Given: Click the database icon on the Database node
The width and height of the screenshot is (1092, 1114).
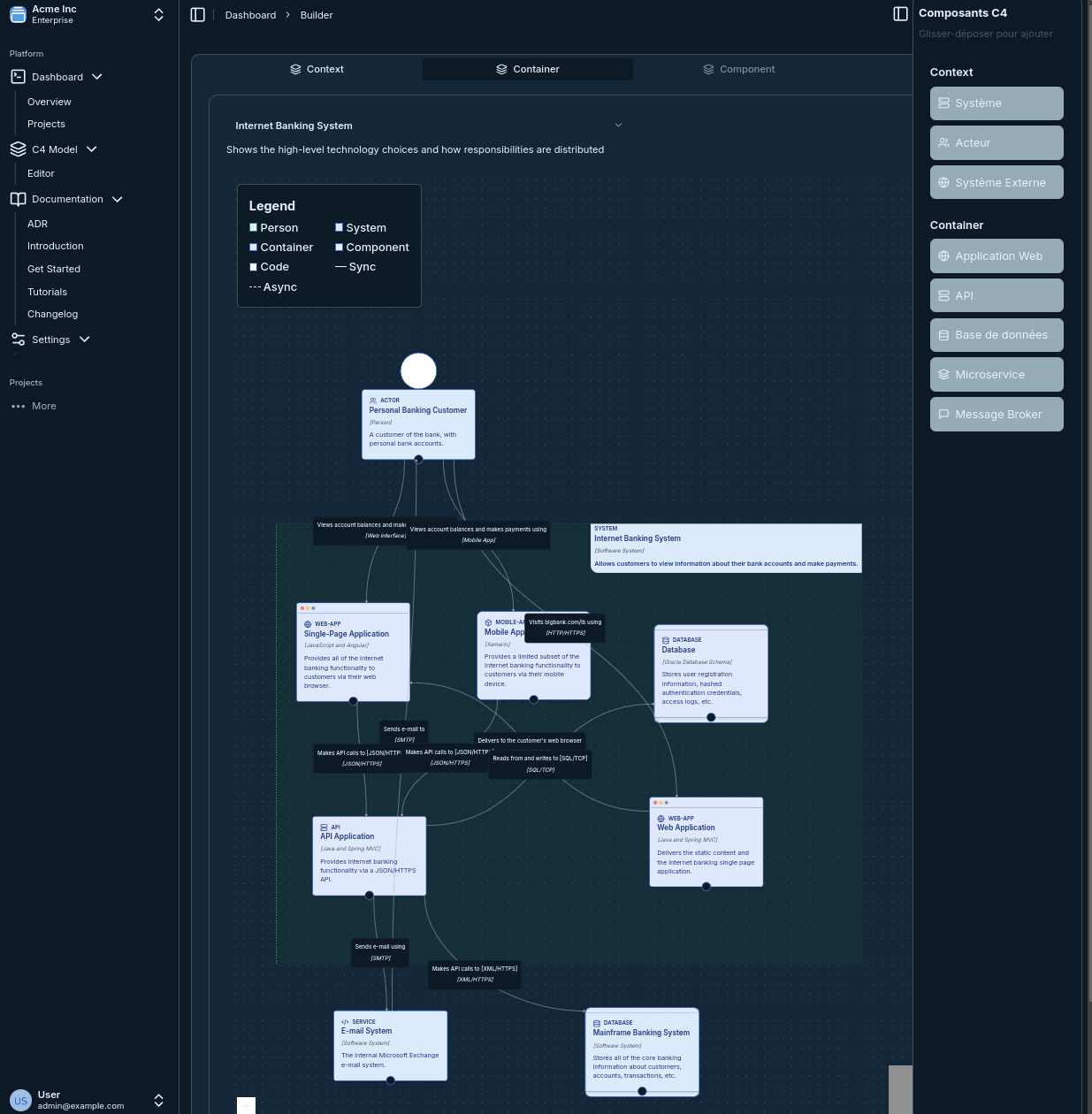Looking at the screenshot, I should tap(665, 640).
